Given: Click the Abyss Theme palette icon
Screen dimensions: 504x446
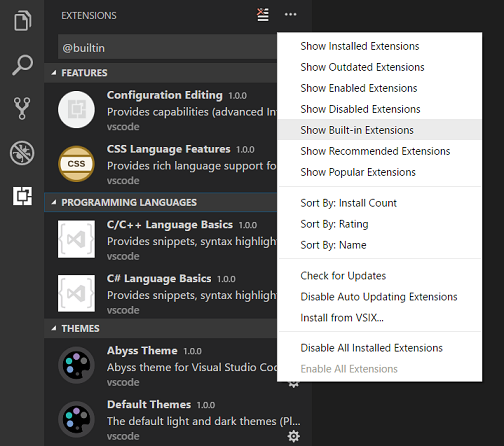Looking at the screenshot, I should (76, 365).
